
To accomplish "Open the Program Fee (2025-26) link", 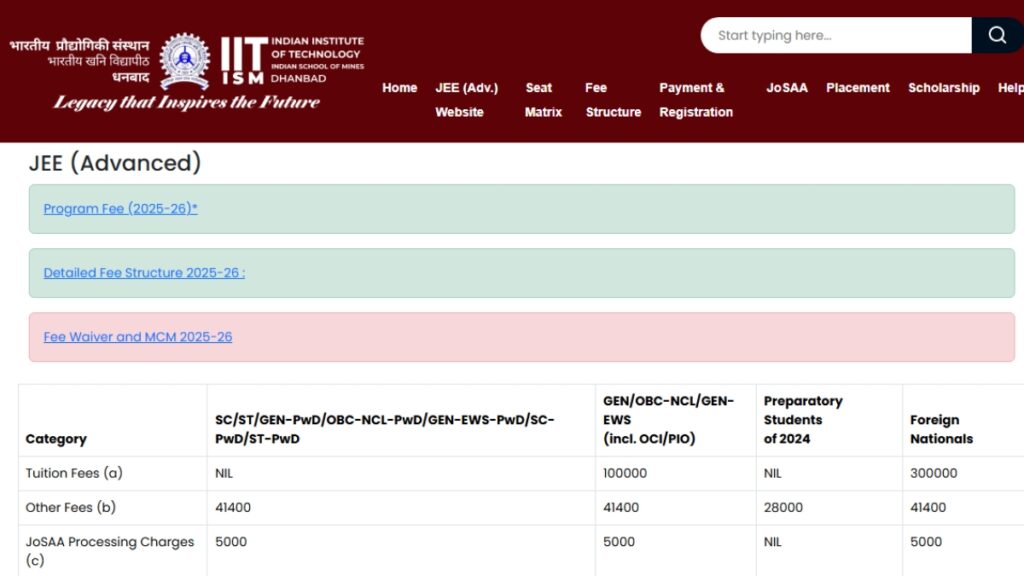I will [120, 209].
